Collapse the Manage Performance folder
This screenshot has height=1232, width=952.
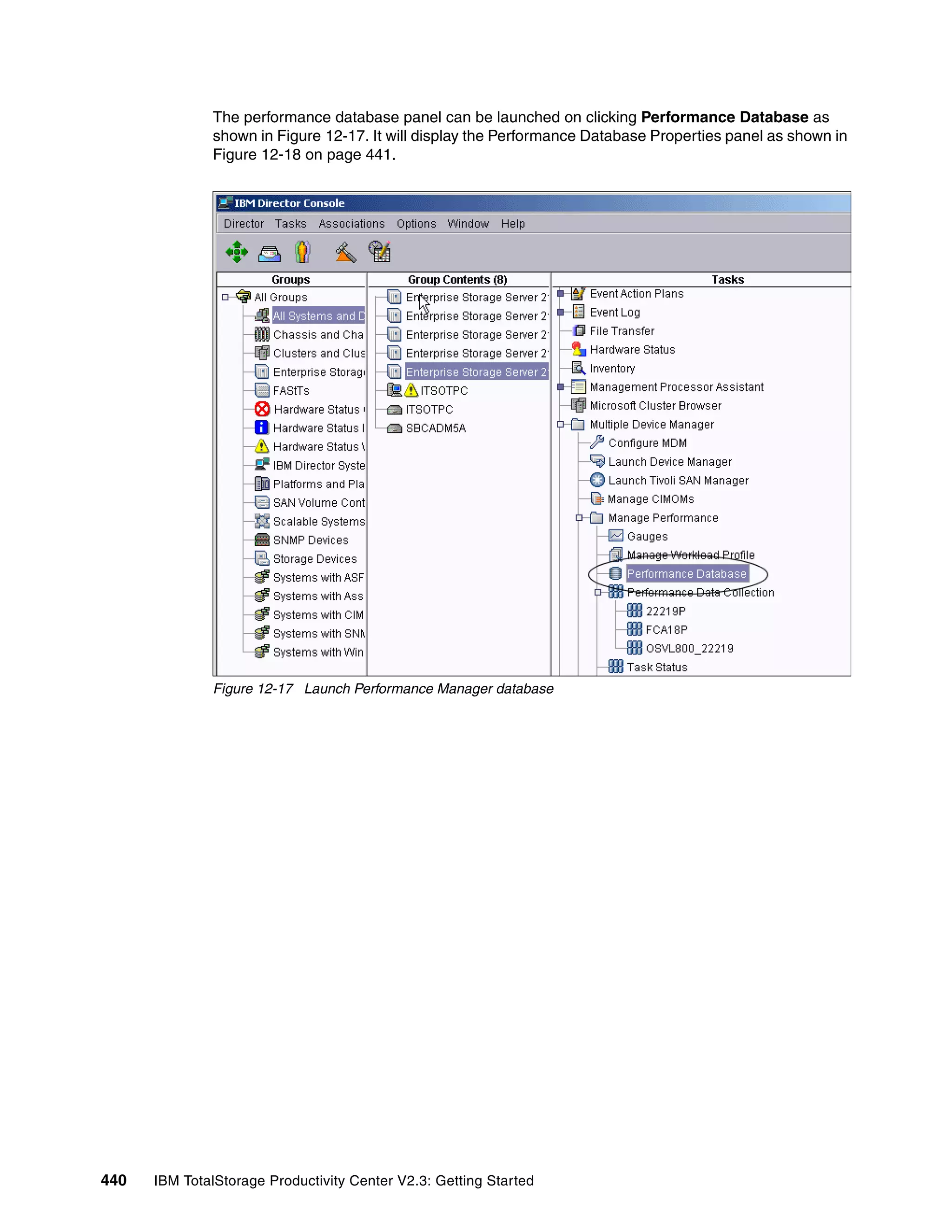(579, 517)
